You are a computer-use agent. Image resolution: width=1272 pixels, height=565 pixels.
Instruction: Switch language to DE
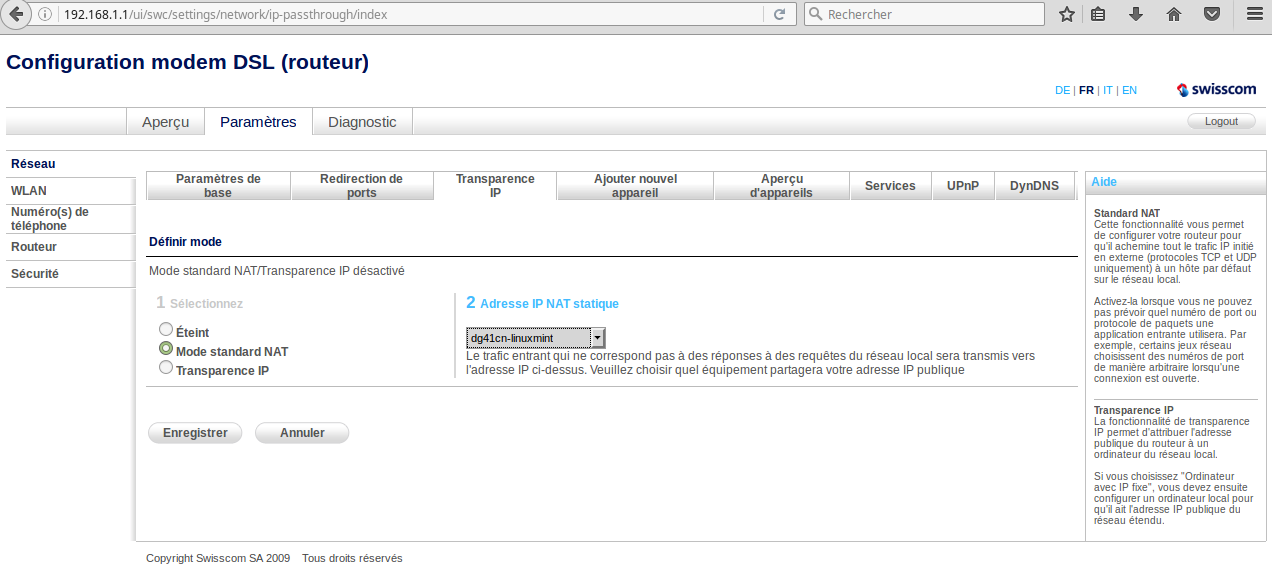[x=1062, y=90]
